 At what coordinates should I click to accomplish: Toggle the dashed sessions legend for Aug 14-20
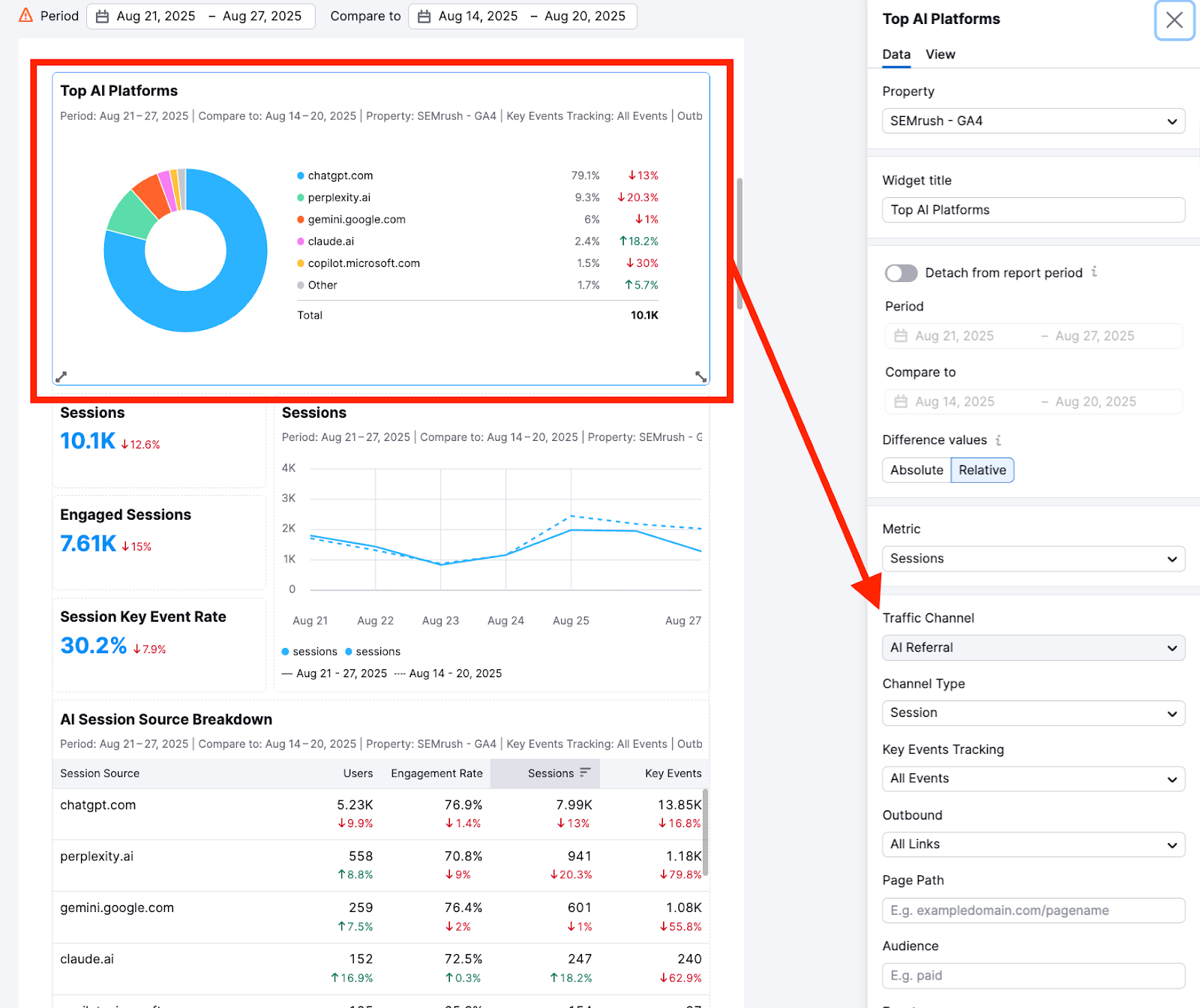coord(372,651)
